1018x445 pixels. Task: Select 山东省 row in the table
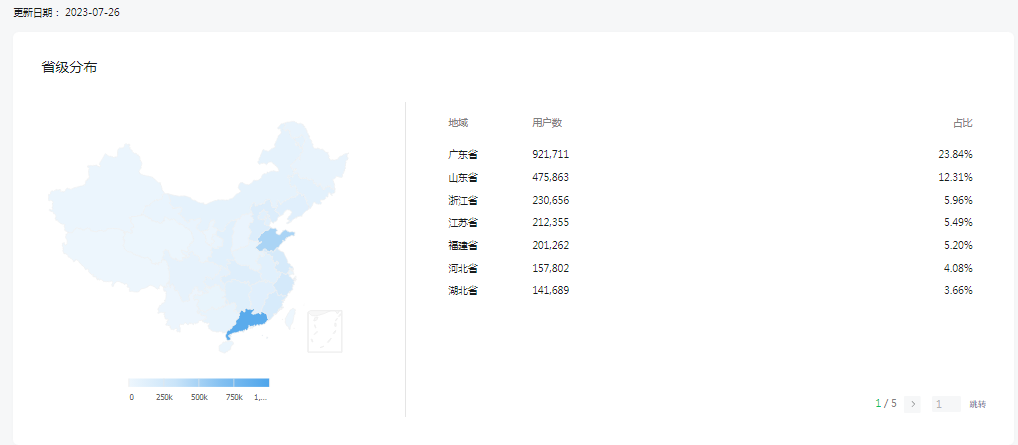tap(710, 177)
